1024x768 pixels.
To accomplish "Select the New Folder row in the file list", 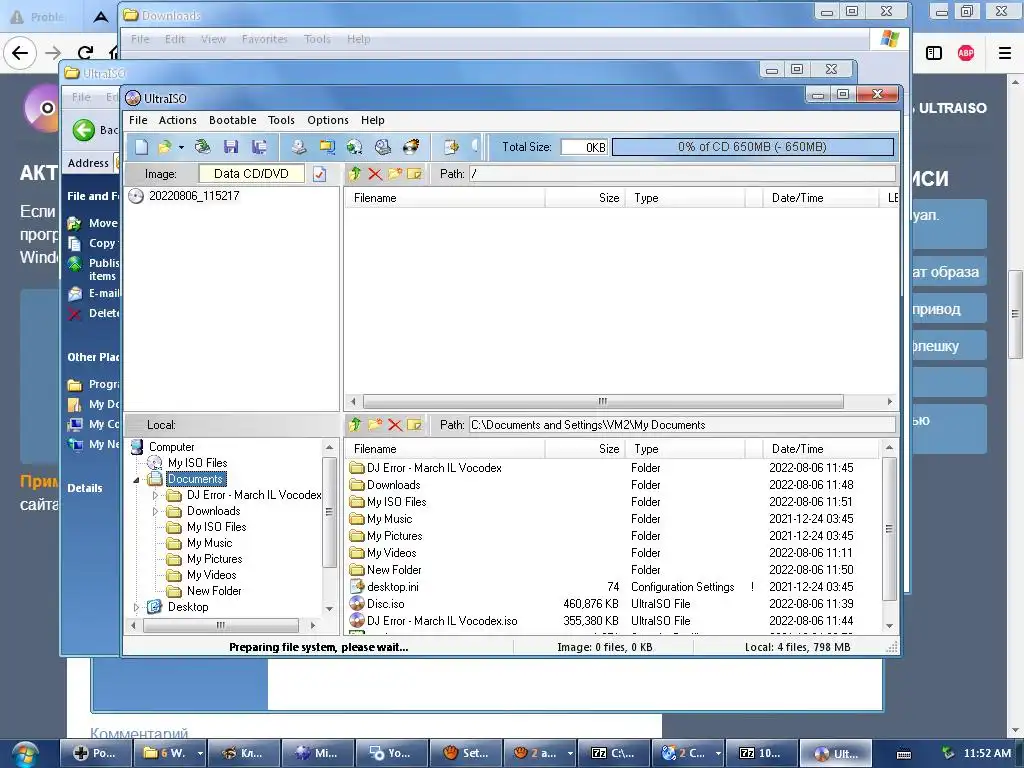I will click(394, 570).
